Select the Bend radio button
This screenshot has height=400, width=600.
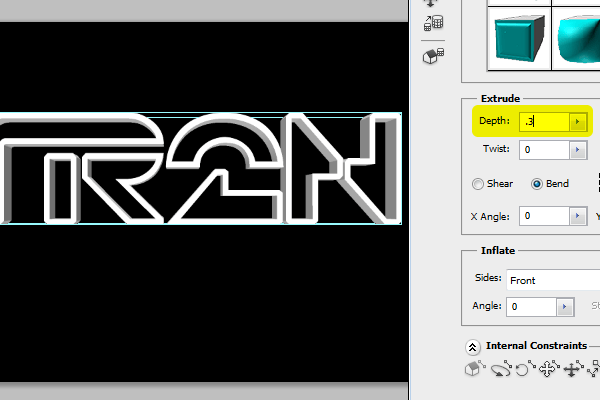537,184
